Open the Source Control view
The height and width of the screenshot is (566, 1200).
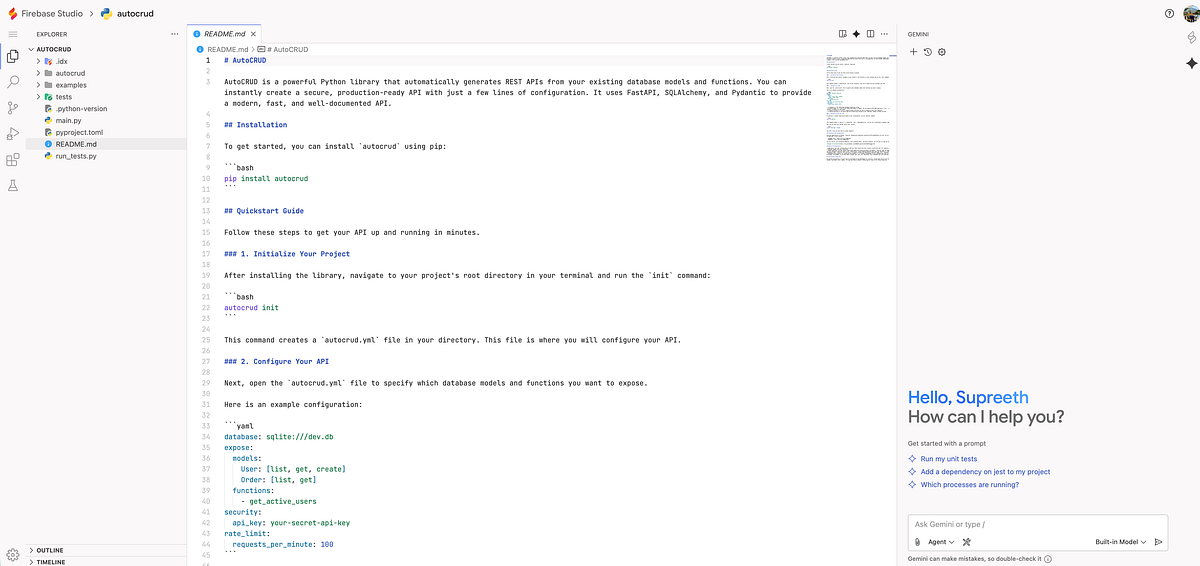[x=13, y=108]
